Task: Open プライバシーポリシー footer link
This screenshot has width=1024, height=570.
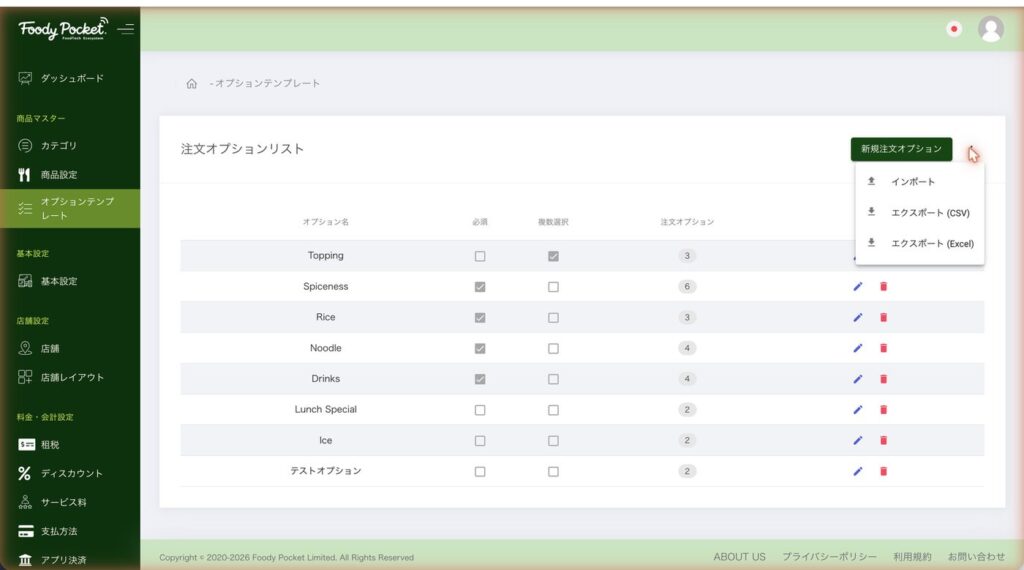Action: (x=829, y=557)
